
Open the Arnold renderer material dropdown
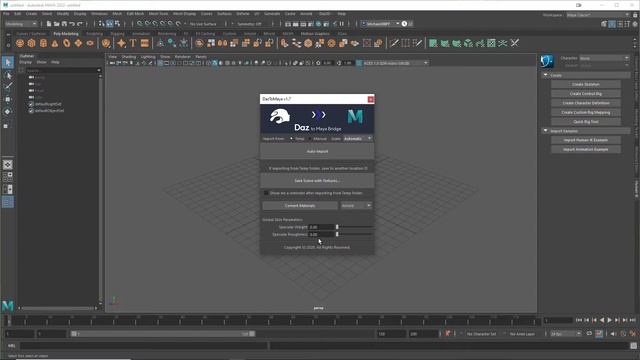coord(356,206)
